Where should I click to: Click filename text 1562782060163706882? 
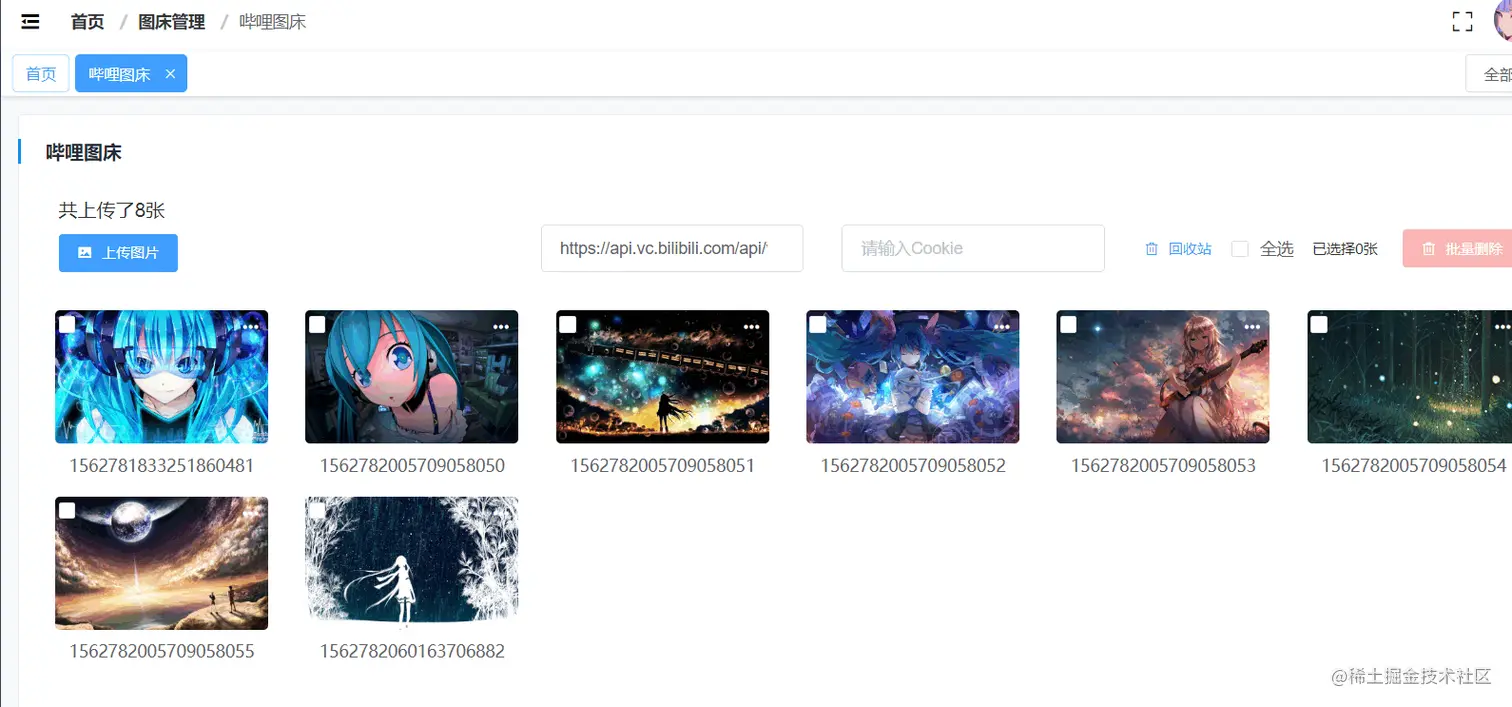pos(412,652)
